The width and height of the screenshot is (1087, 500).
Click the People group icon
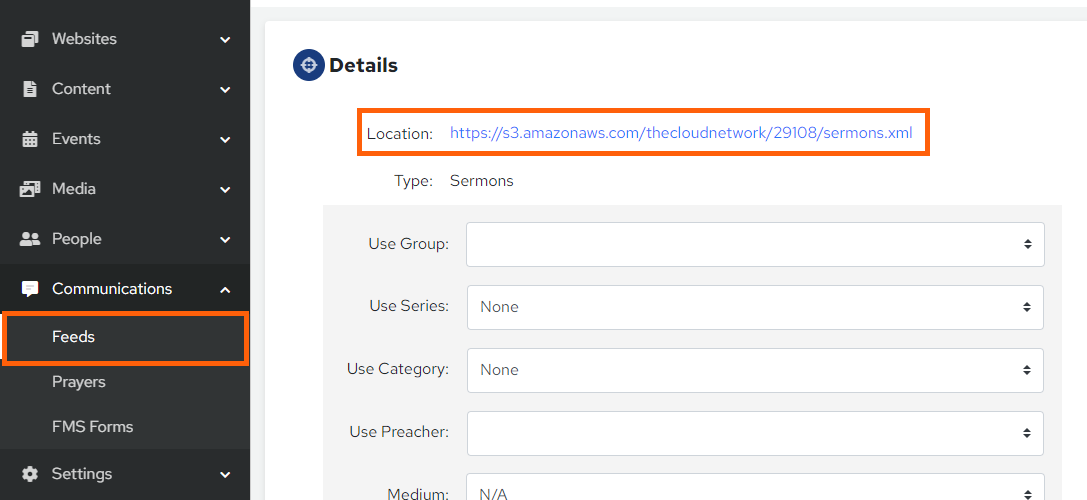click(x=30, y=239)
